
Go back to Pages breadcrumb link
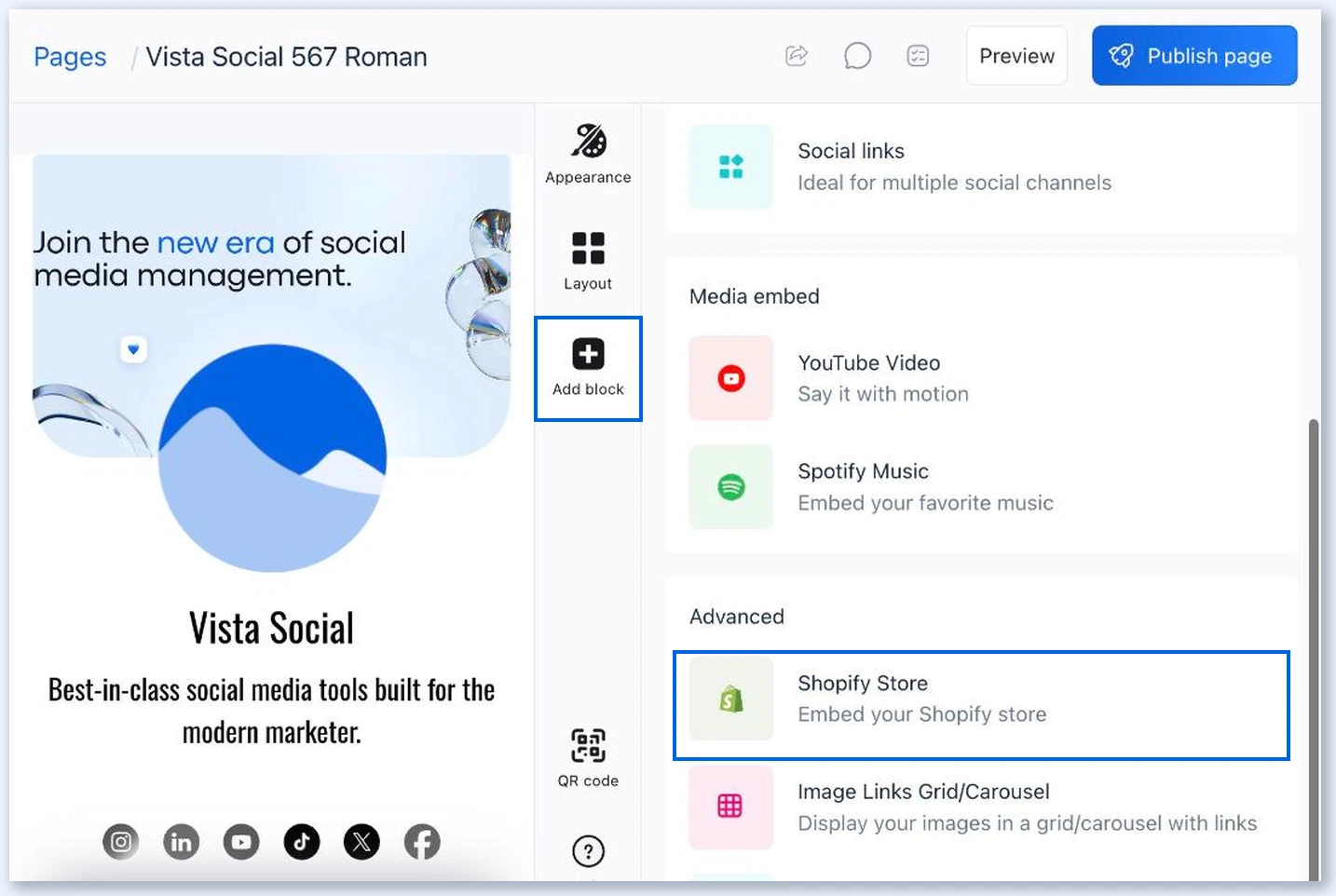tap(70, 57)
